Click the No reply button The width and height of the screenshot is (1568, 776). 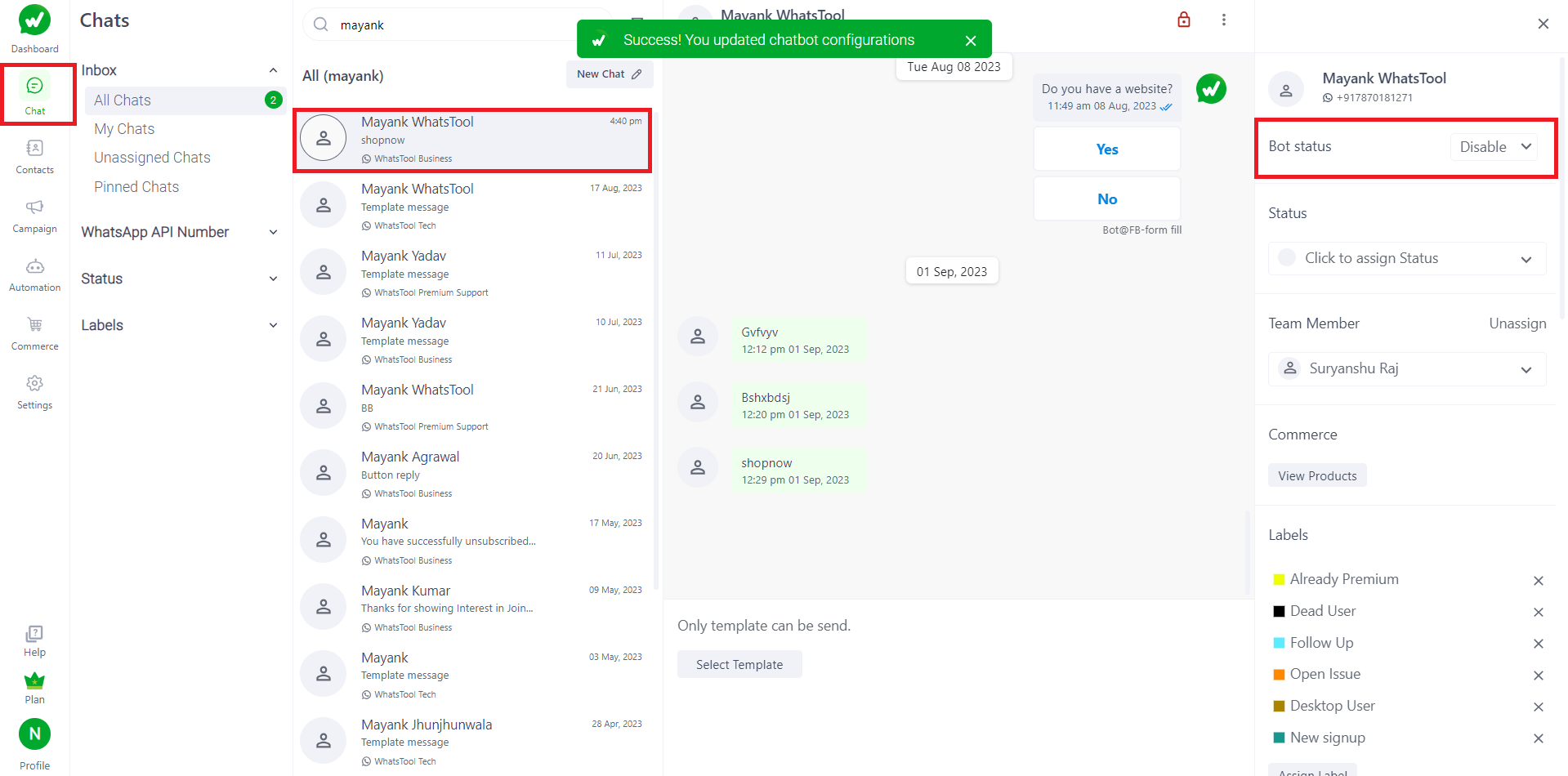click(1107, 199)
